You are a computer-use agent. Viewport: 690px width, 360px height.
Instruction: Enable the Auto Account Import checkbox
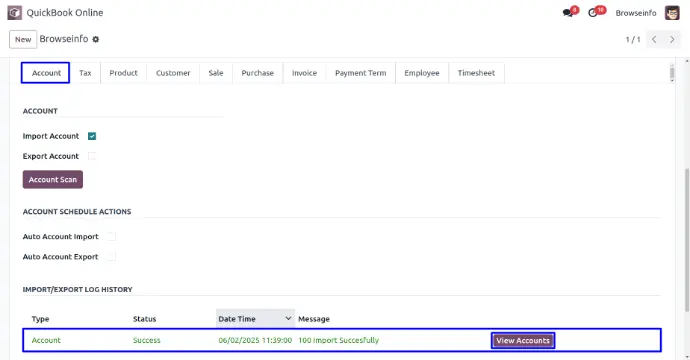click(x=112, y=236)
